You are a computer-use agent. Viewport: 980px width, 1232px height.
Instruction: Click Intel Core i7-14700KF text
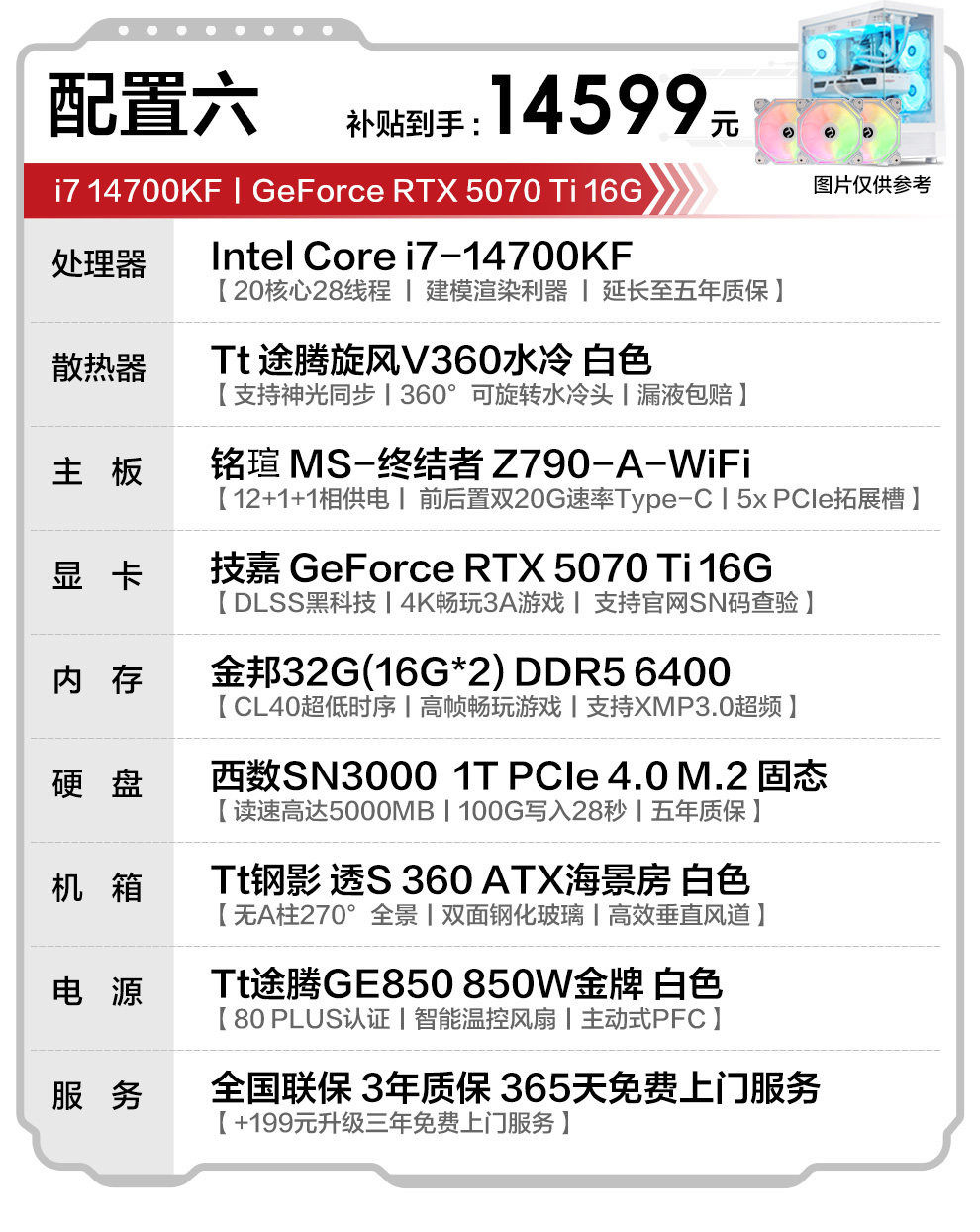point(422,257)
